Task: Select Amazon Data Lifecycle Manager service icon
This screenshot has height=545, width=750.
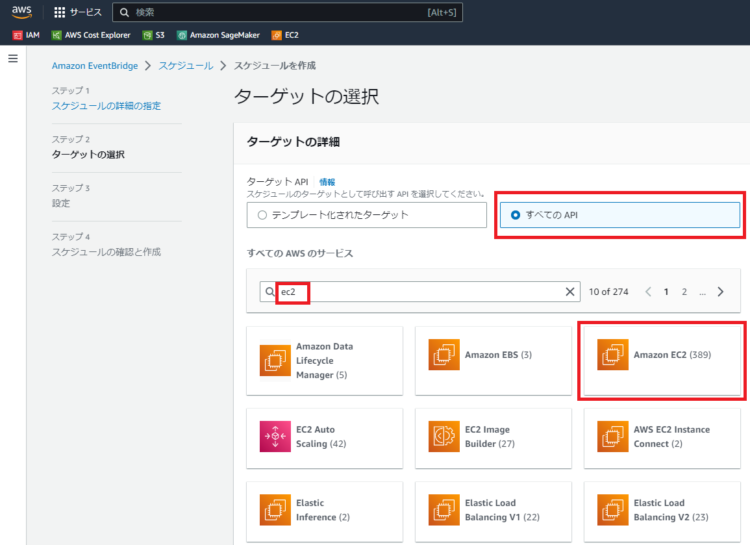Action: point(275,360)
